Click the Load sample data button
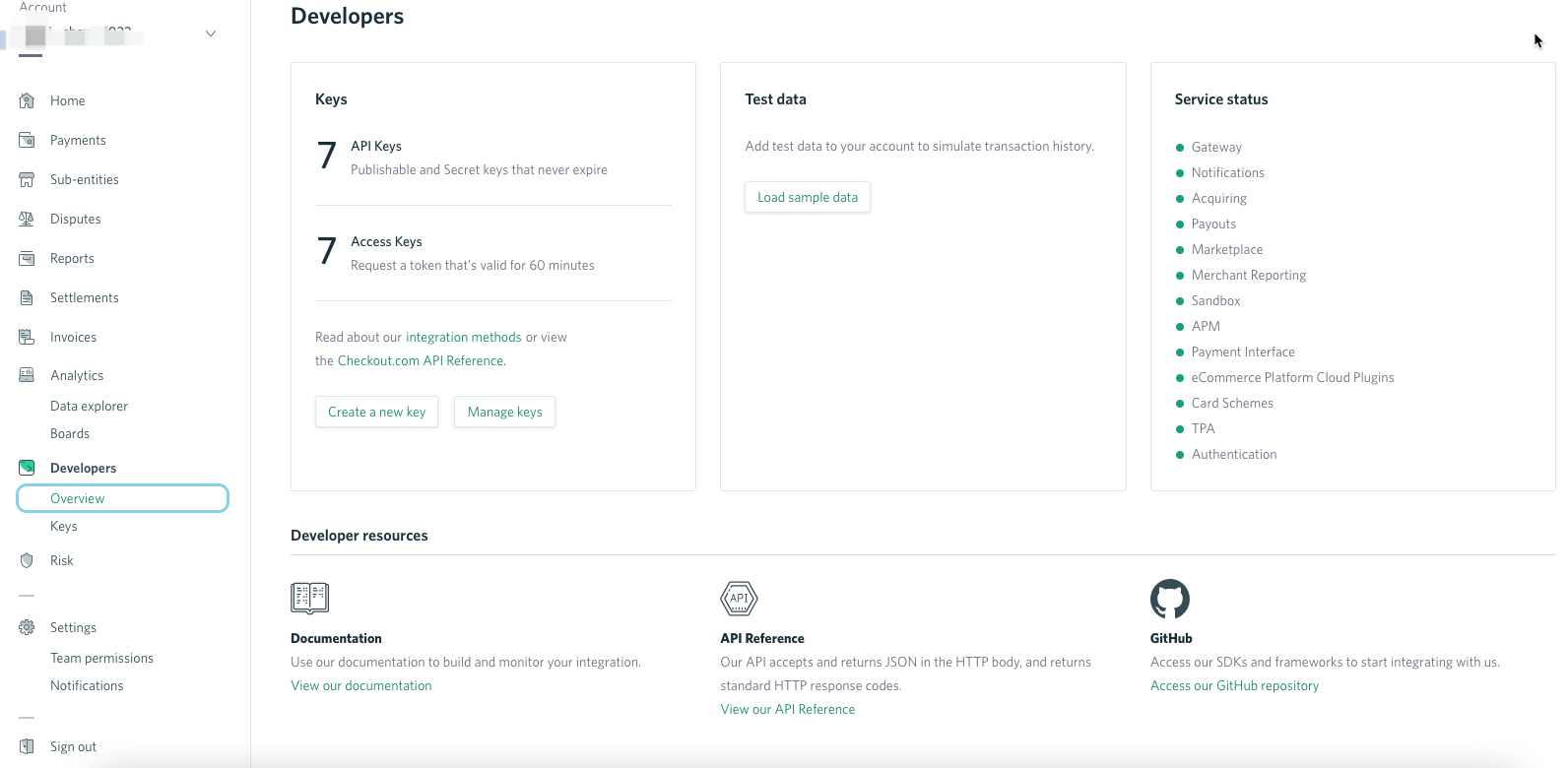This screenshot has width=1568, height=768. [808, 197]
